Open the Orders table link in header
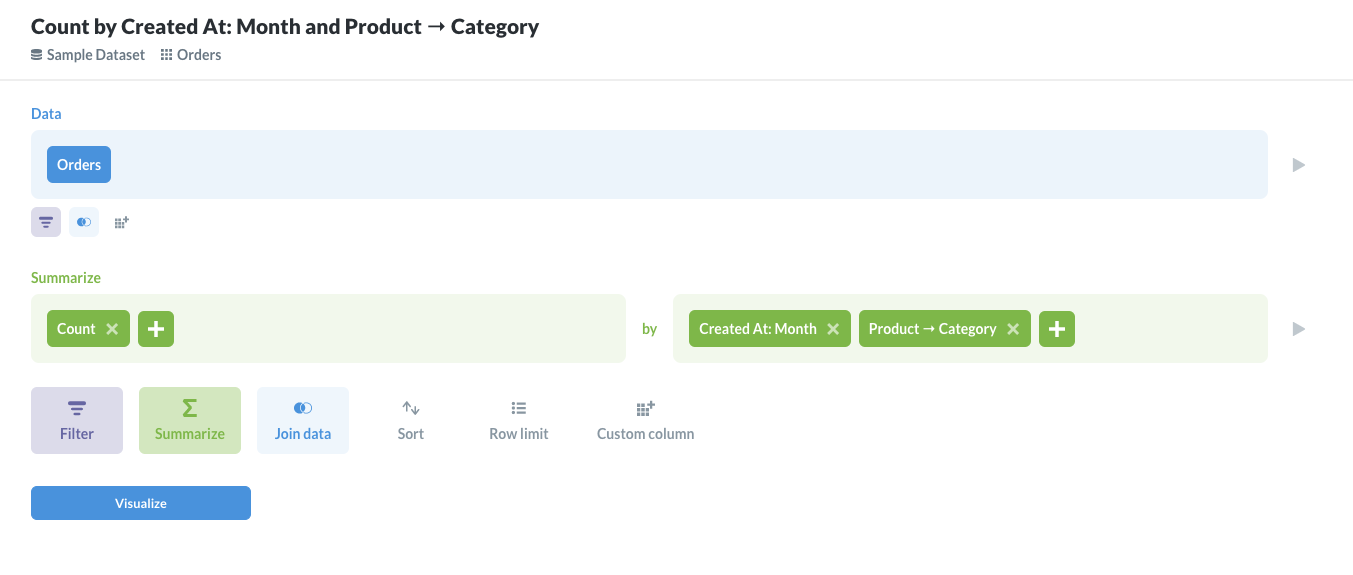 tap(198, 55)
